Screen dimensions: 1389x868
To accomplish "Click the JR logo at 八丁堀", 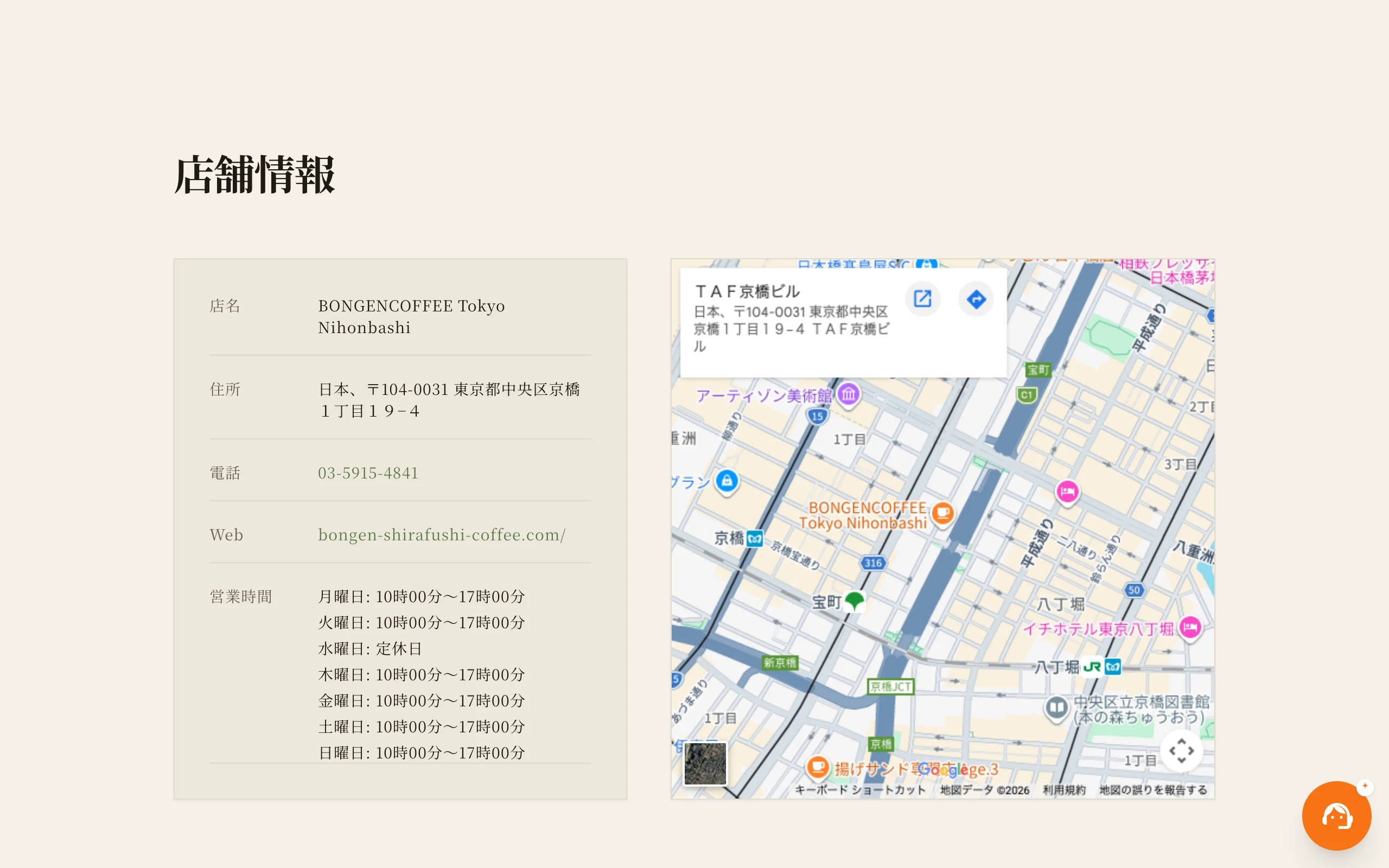I will (1092, 667).
